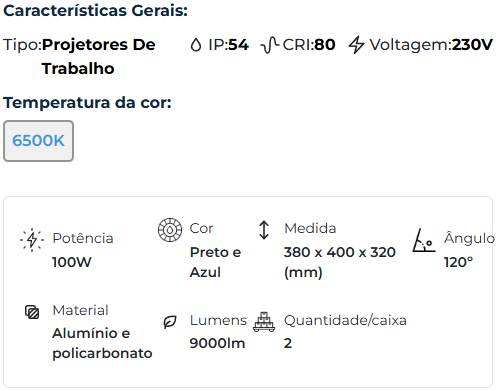Click the 100W power value
The image size is (499, 391).
(x=72, y=262)
